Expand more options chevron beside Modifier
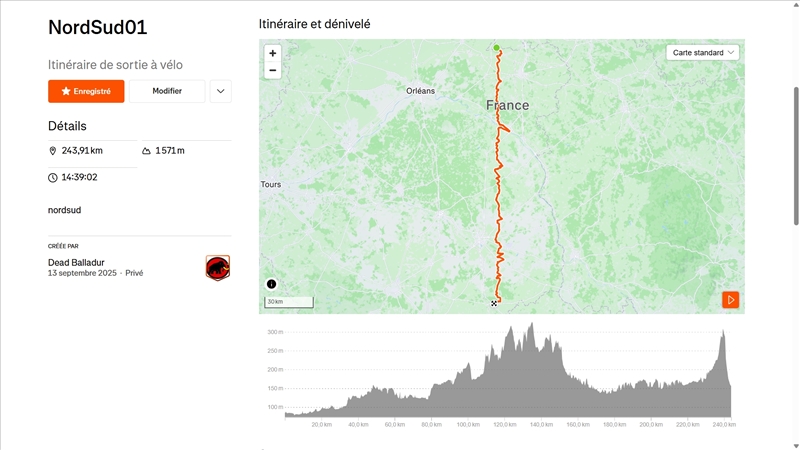The image size is (800, 450). click(x=221, y=91)
